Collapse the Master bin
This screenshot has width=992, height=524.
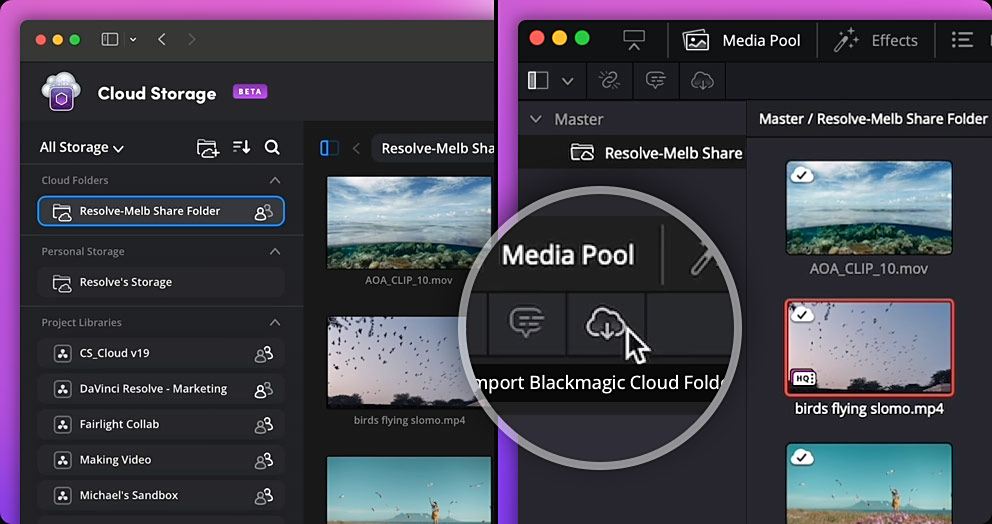point(536,119)
